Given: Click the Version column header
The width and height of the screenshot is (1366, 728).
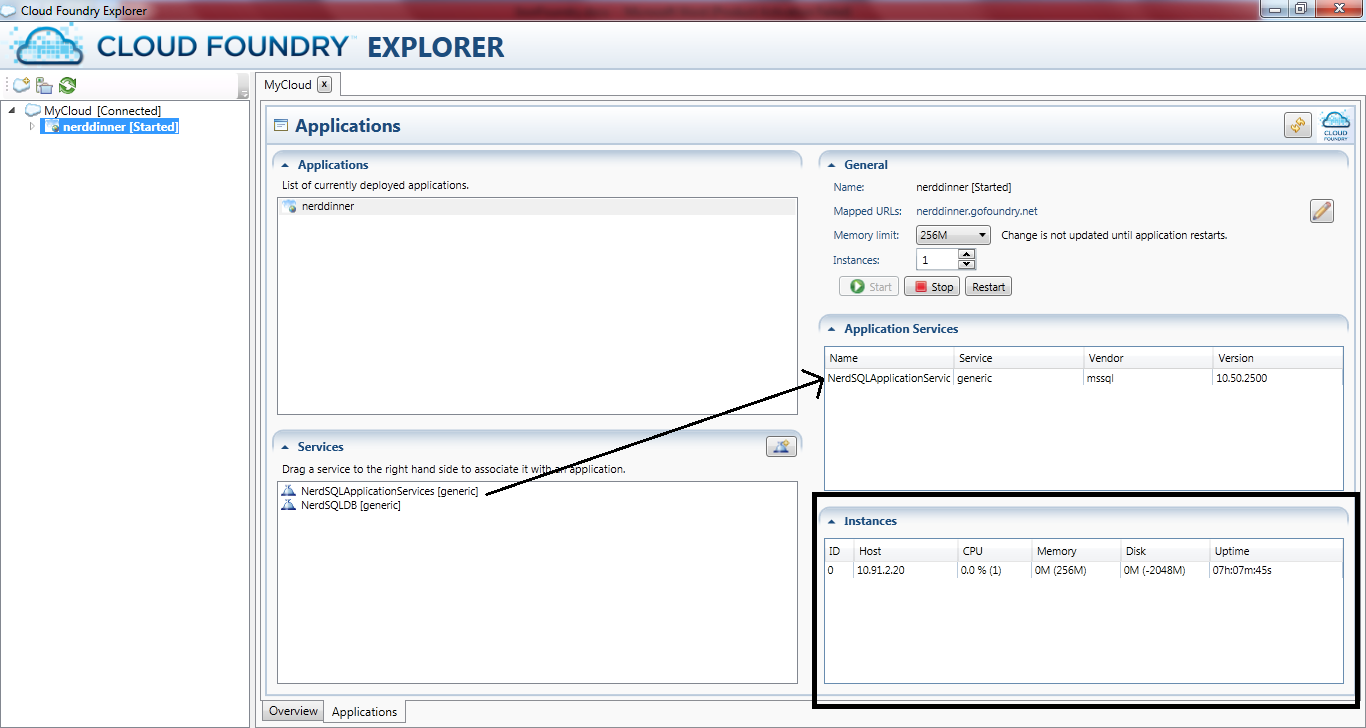Looking at the screenshot, I should click(x=1277, y=358).
